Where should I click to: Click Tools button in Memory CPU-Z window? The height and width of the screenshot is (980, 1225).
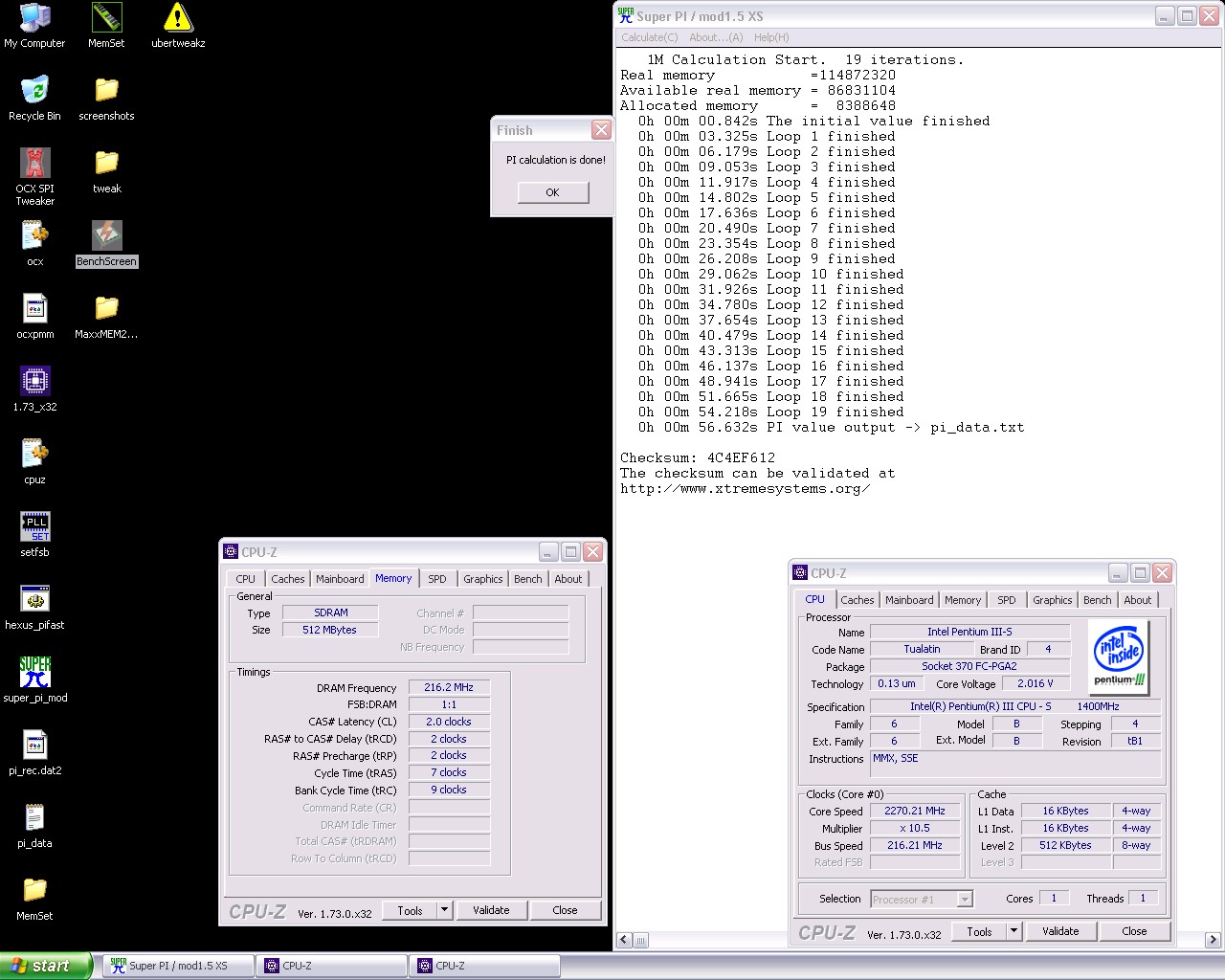(410, 910)
